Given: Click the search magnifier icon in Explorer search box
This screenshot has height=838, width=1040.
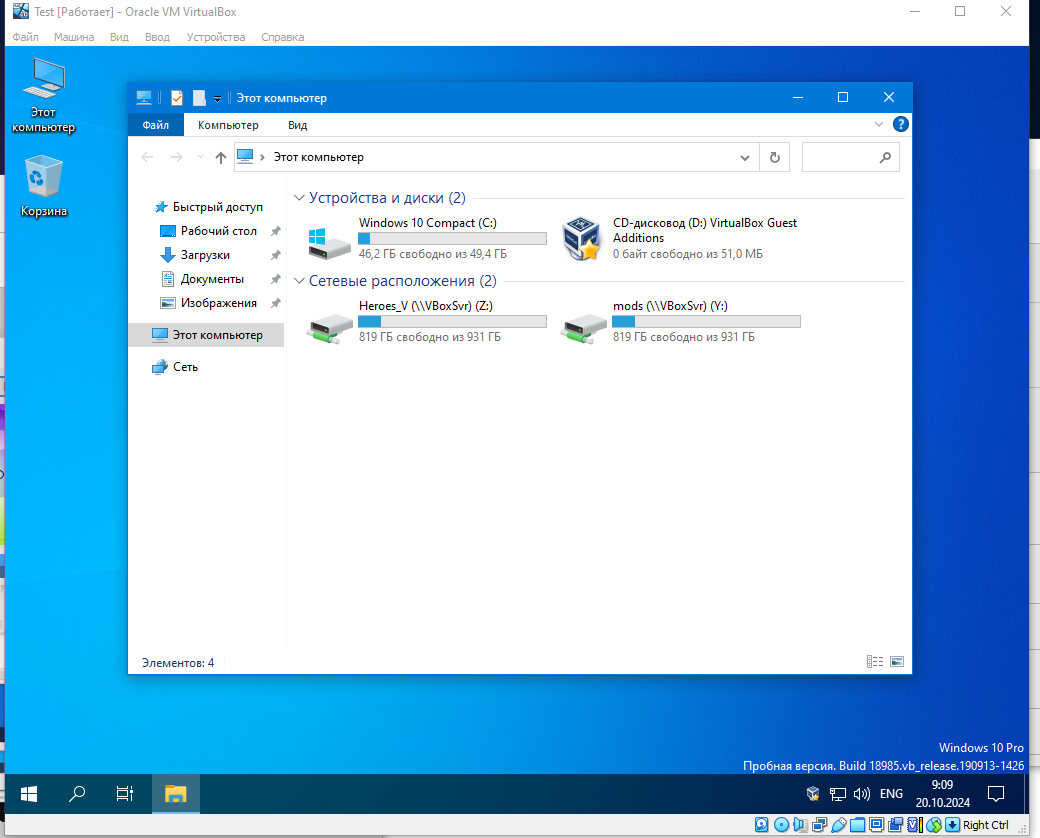Looking at the screenshot, I should [885, 157].
